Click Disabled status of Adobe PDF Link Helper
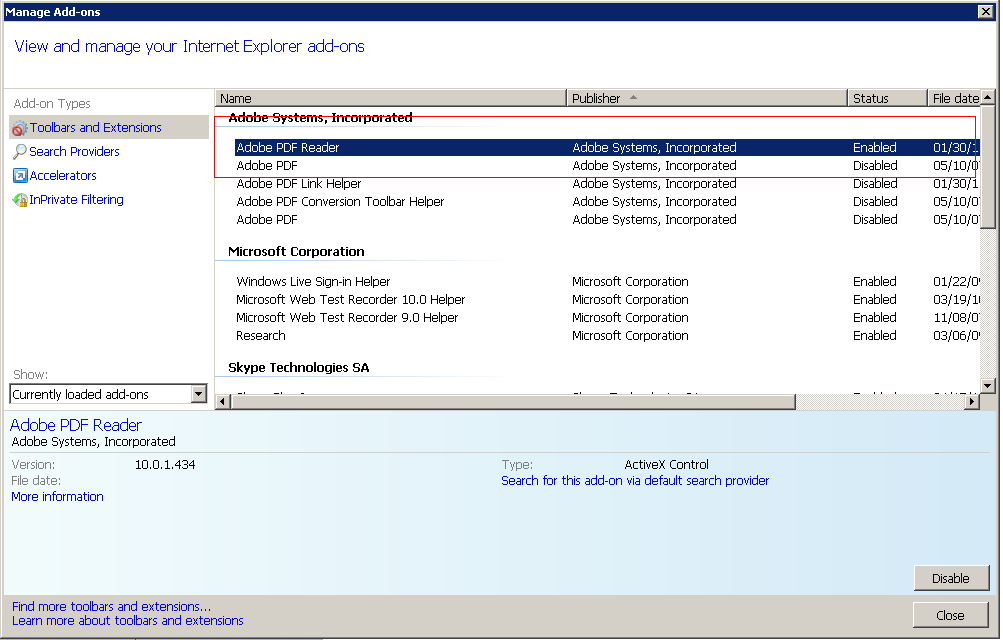The image size is (1003, 640). click(x=875, y=183)
